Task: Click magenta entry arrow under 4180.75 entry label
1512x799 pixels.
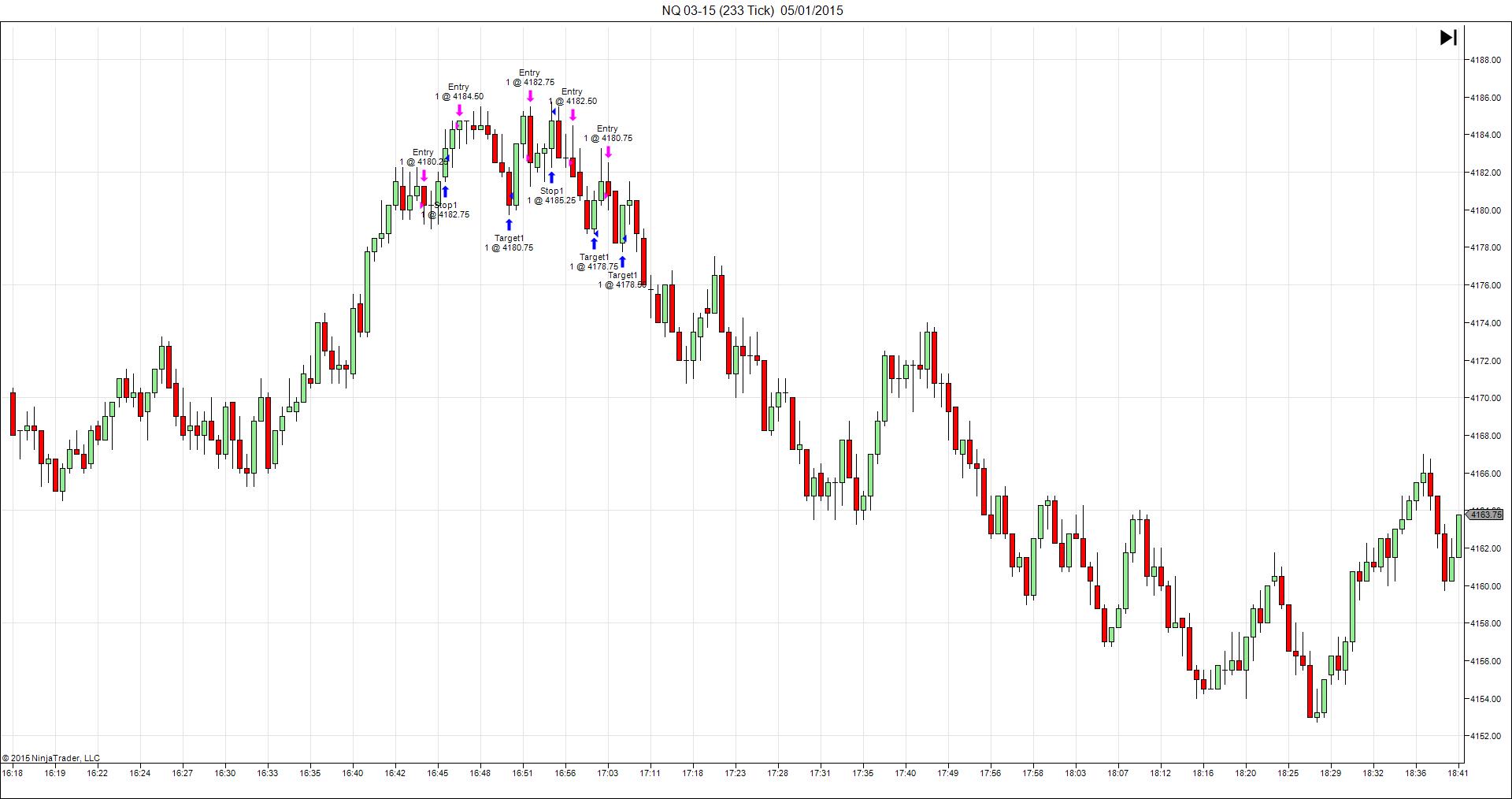Action: pyautogui.click(x=608, y=152)
